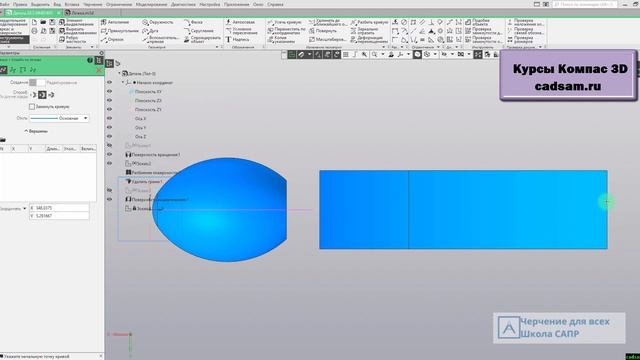Viewport: 640px width, 360px height.
Task: Select the Отрезок line tool
Action: point(112,40)
